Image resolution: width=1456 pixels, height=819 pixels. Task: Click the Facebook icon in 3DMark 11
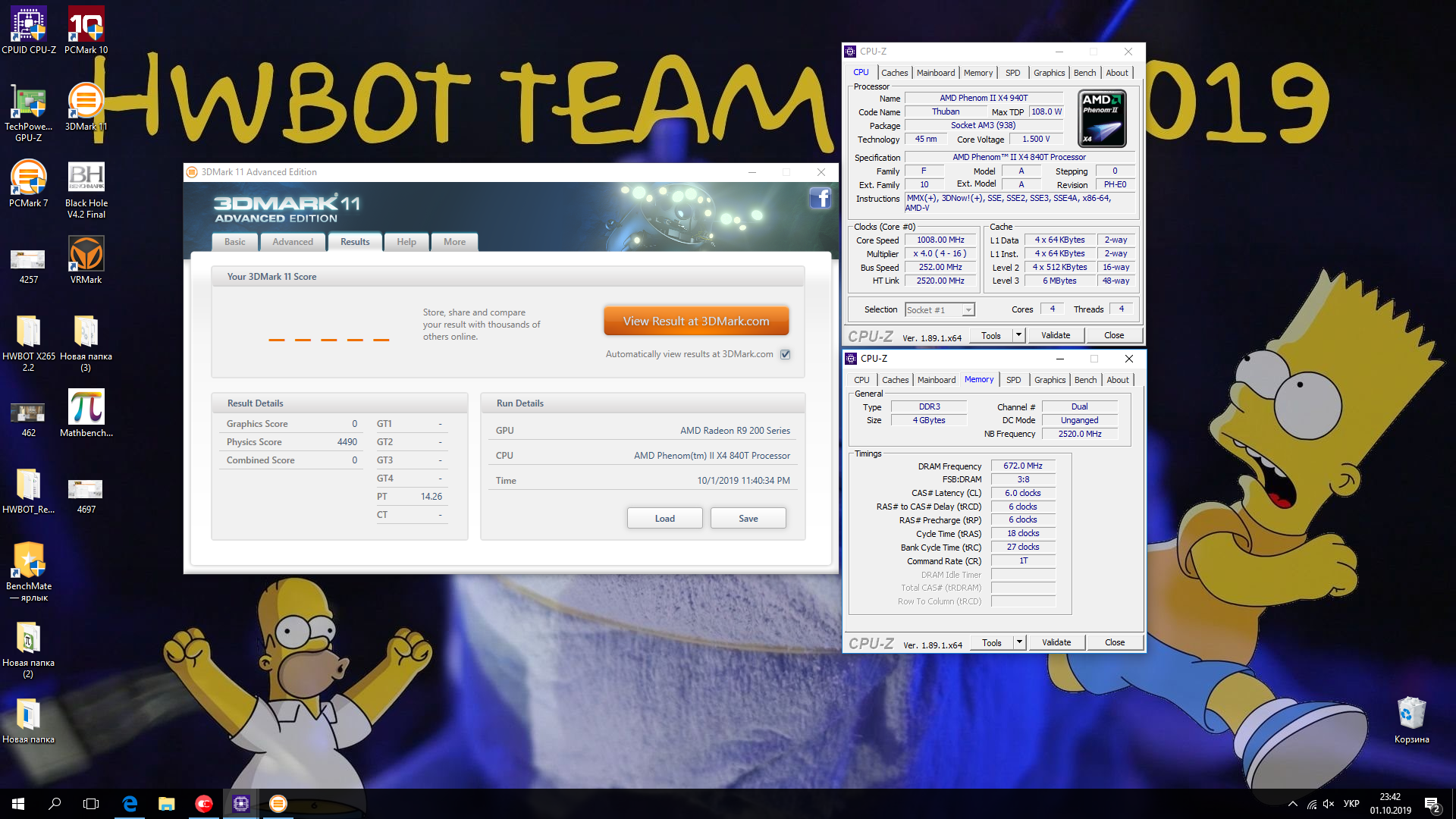[821, 199]
